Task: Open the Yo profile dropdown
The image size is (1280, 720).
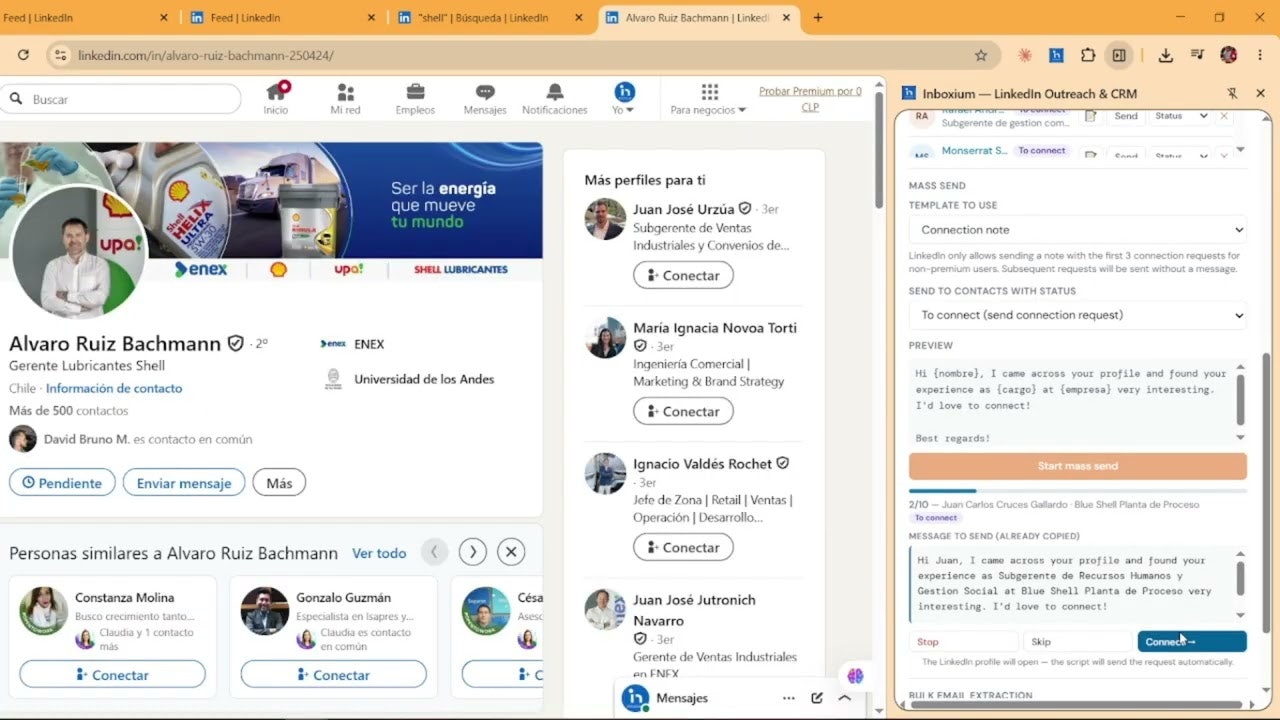Action: click(624, 98)
